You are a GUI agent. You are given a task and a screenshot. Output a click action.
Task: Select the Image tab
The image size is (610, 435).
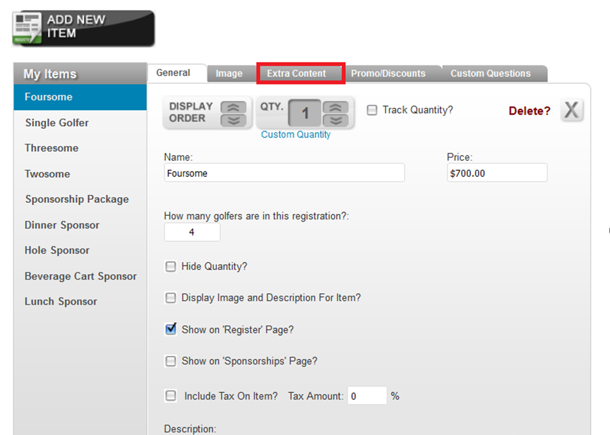pyautogui.click(x=231, y=73)
